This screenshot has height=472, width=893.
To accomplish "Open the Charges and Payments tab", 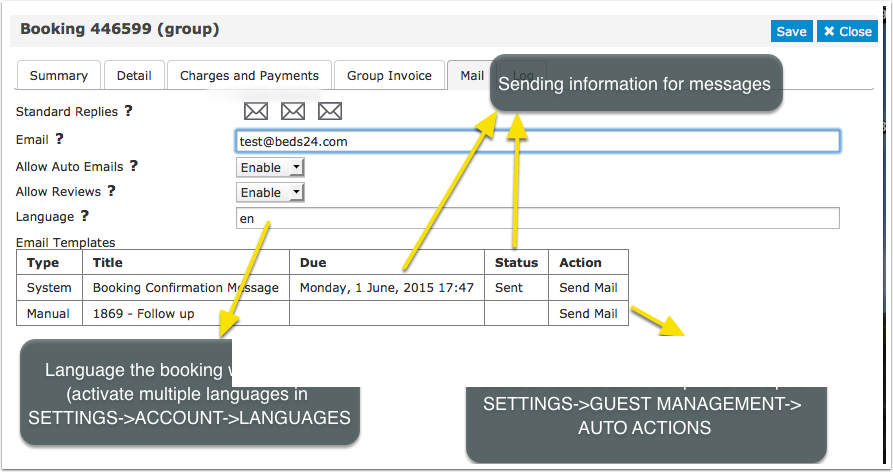I will [x=249, y=75].
